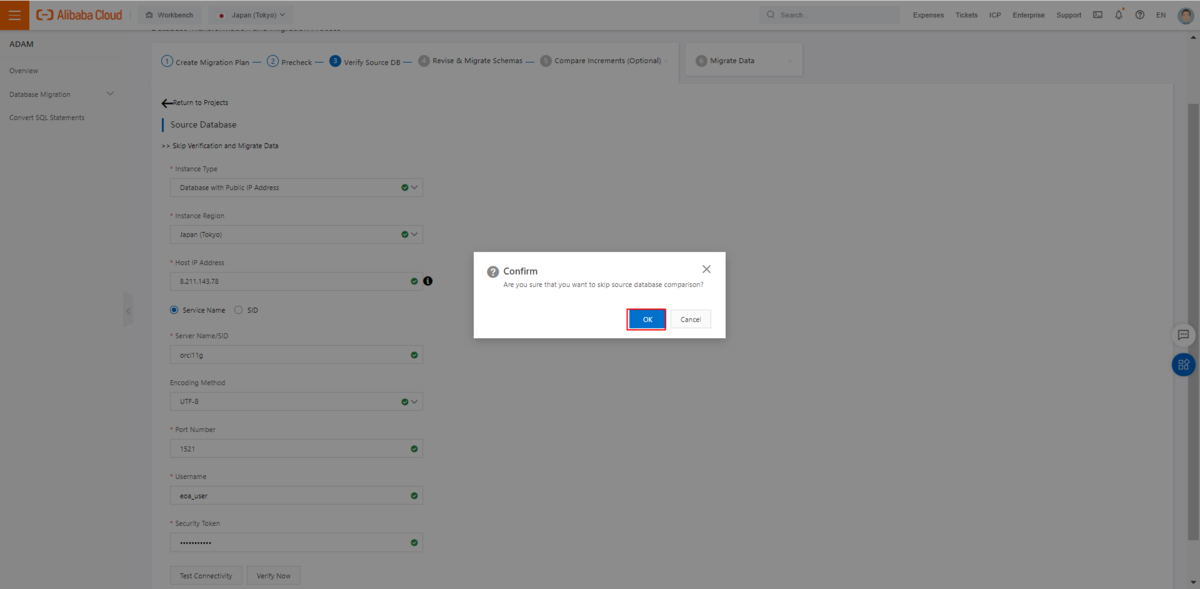Image resolution: width=1200 pixels, height=589 pixels.
Task: Click the Source Database heading
Action: click(x=204, y=125)
